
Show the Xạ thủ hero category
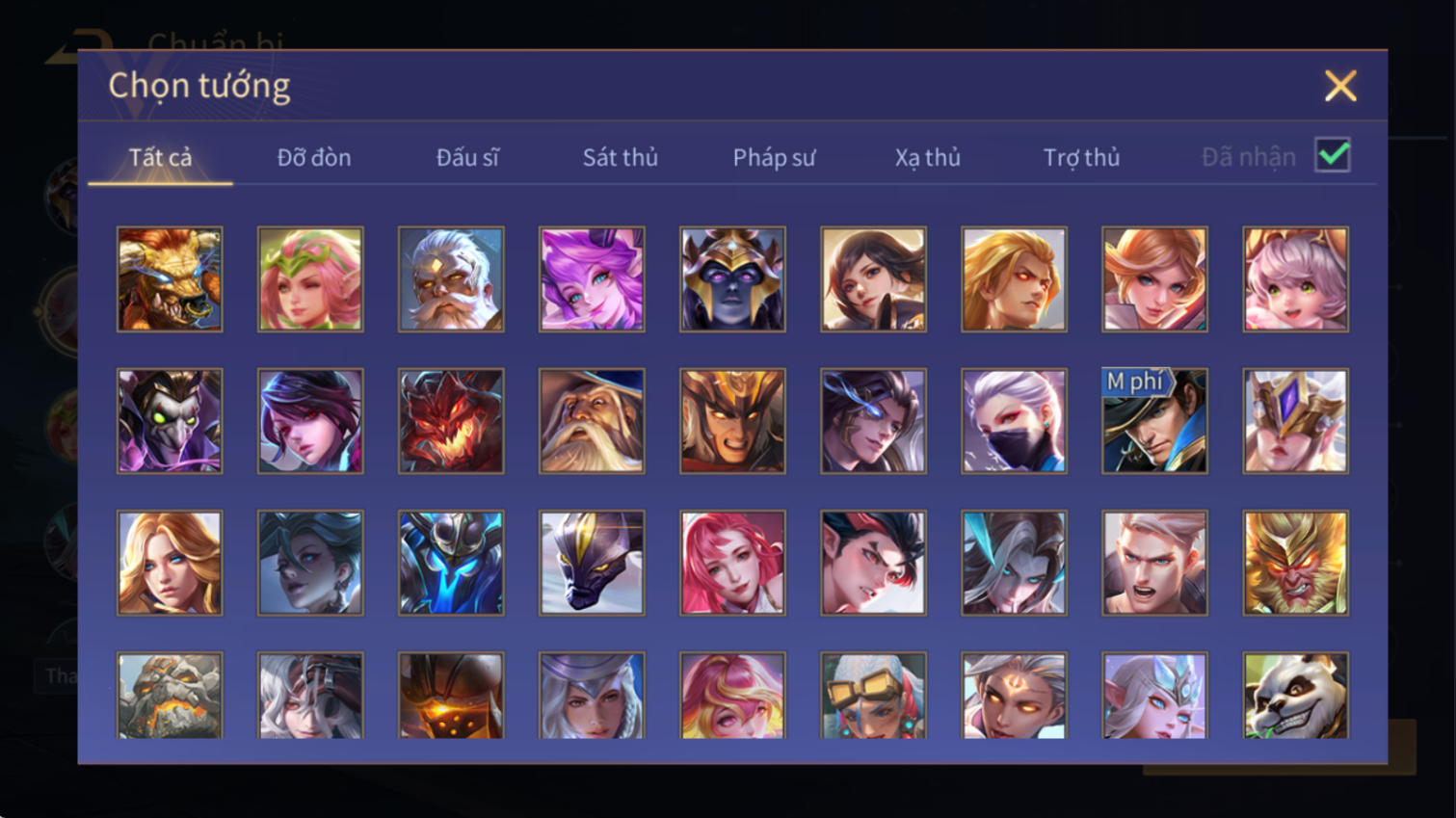(x=927, y=157)
